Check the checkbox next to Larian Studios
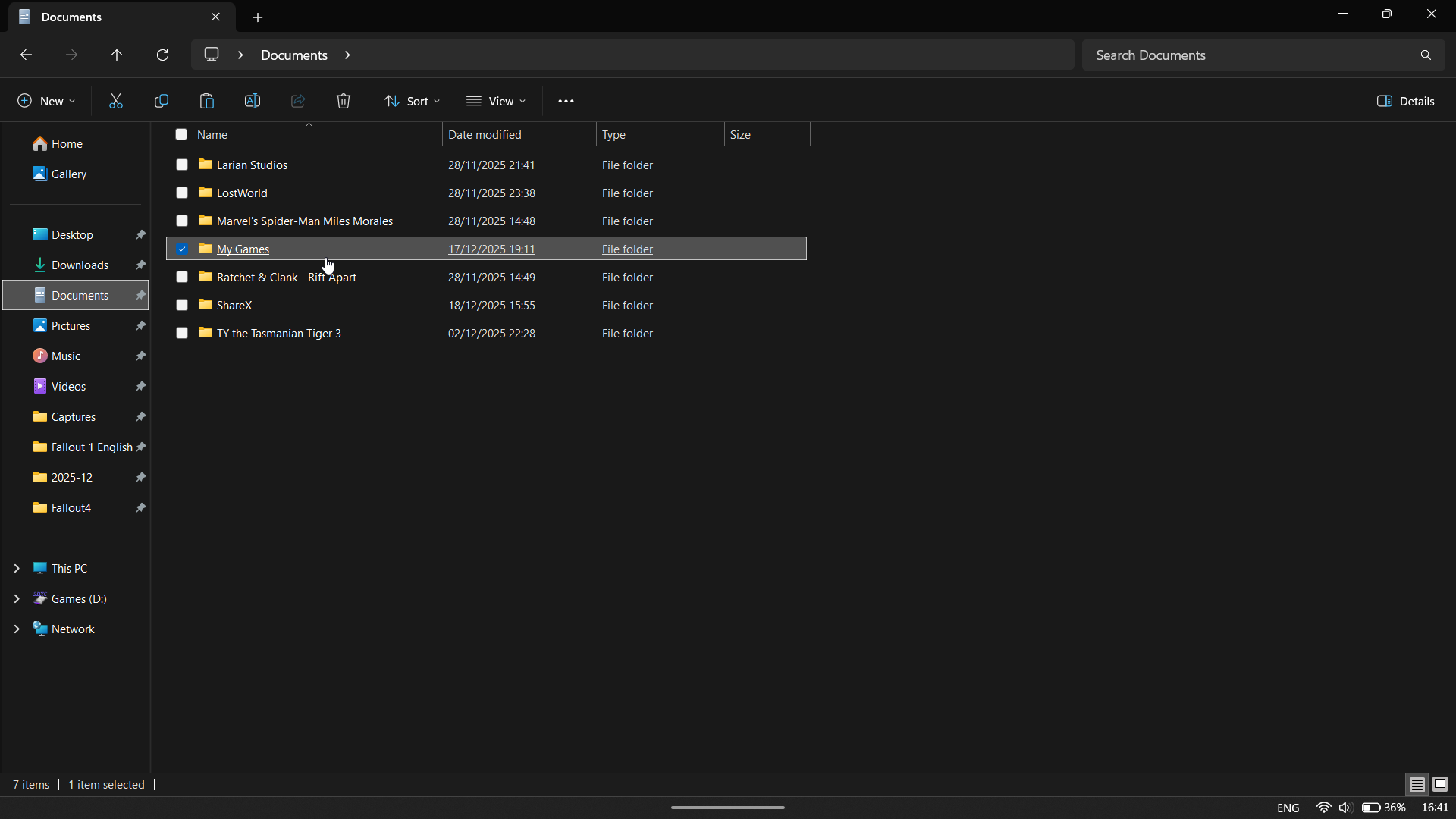 click(182, 165)
